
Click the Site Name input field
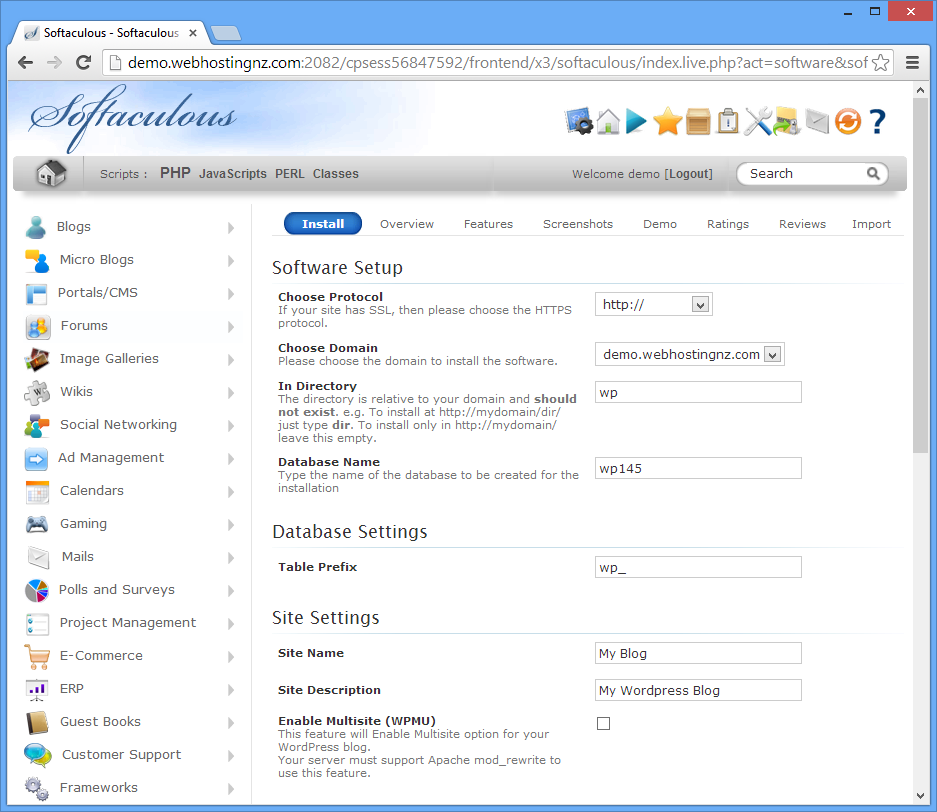point(698,653)
